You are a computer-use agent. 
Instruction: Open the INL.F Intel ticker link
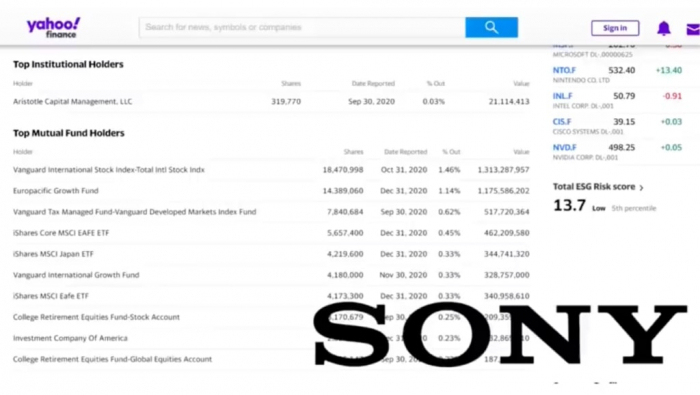(x=562, y=96)
